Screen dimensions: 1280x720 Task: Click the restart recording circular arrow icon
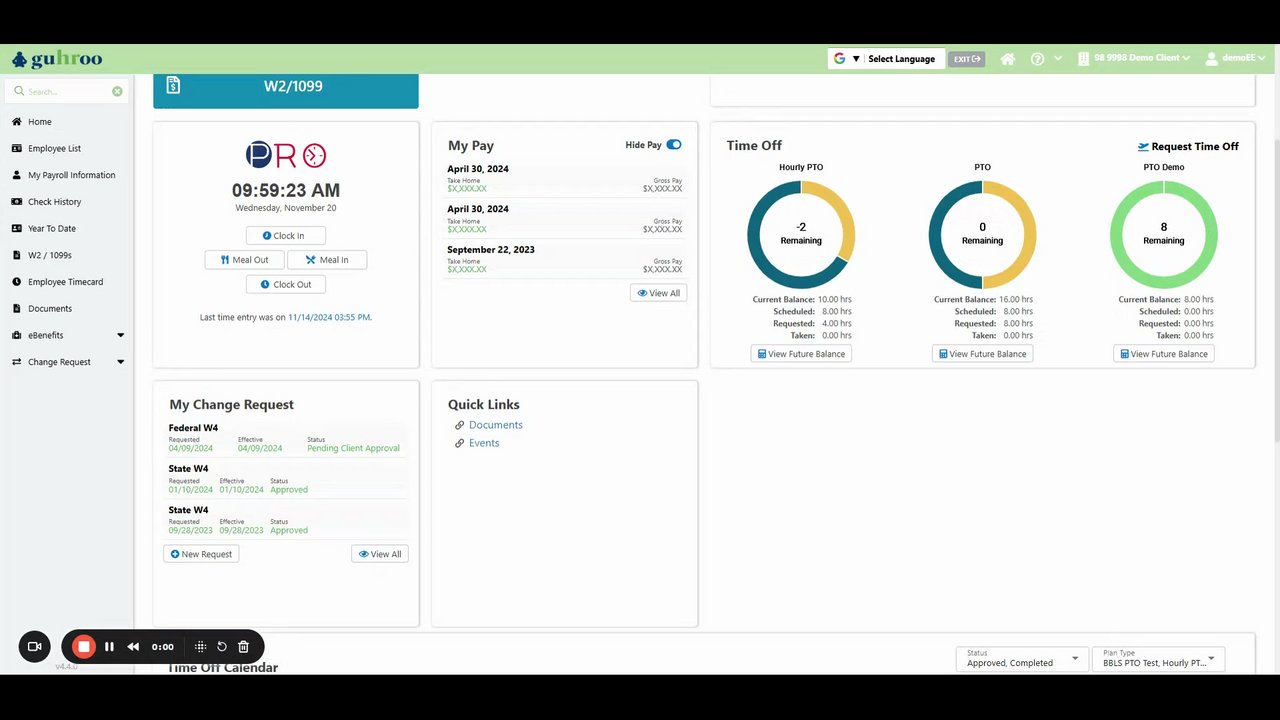(222, 647)
